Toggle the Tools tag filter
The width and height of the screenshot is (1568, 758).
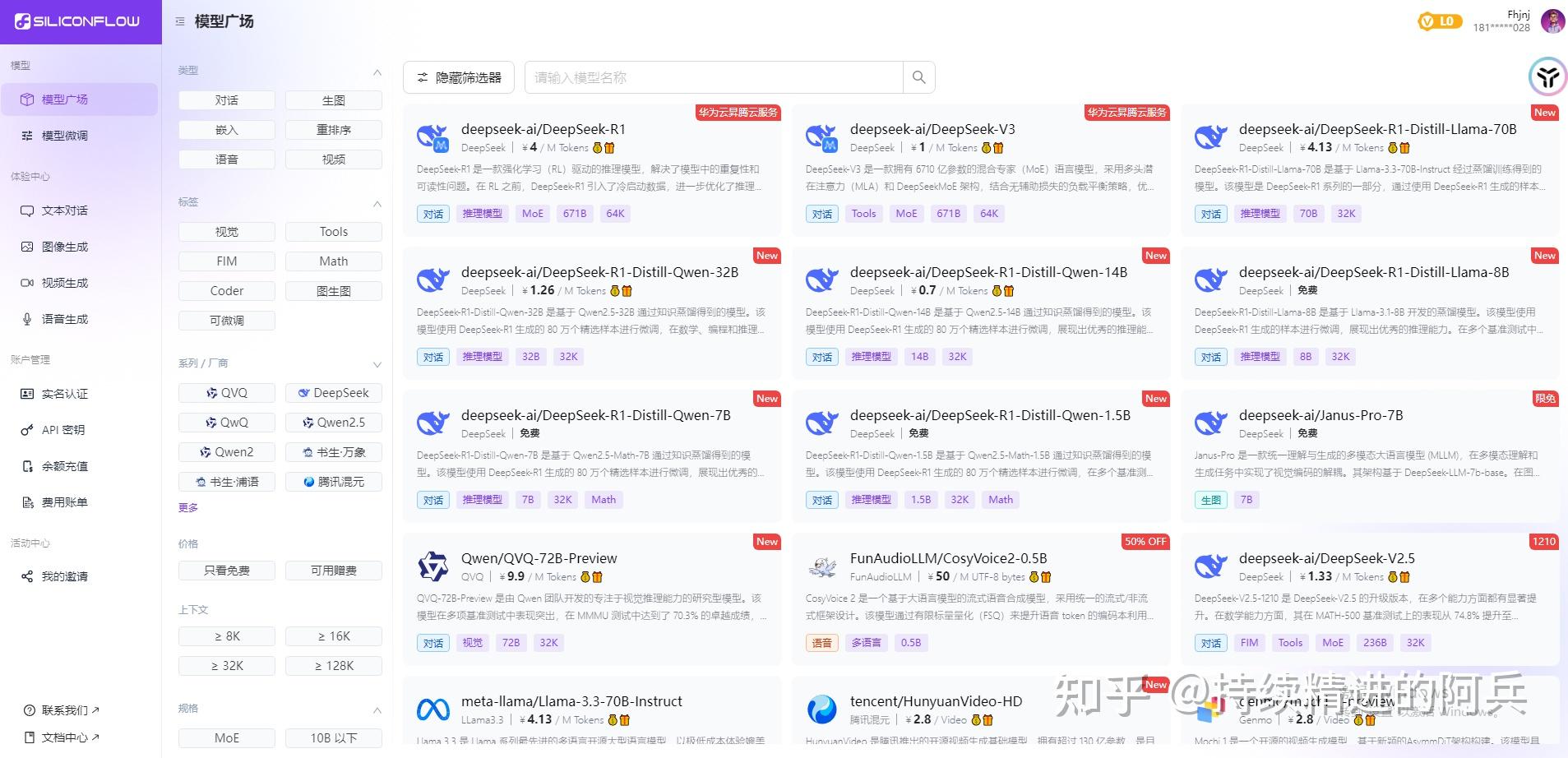pos(334,232)
